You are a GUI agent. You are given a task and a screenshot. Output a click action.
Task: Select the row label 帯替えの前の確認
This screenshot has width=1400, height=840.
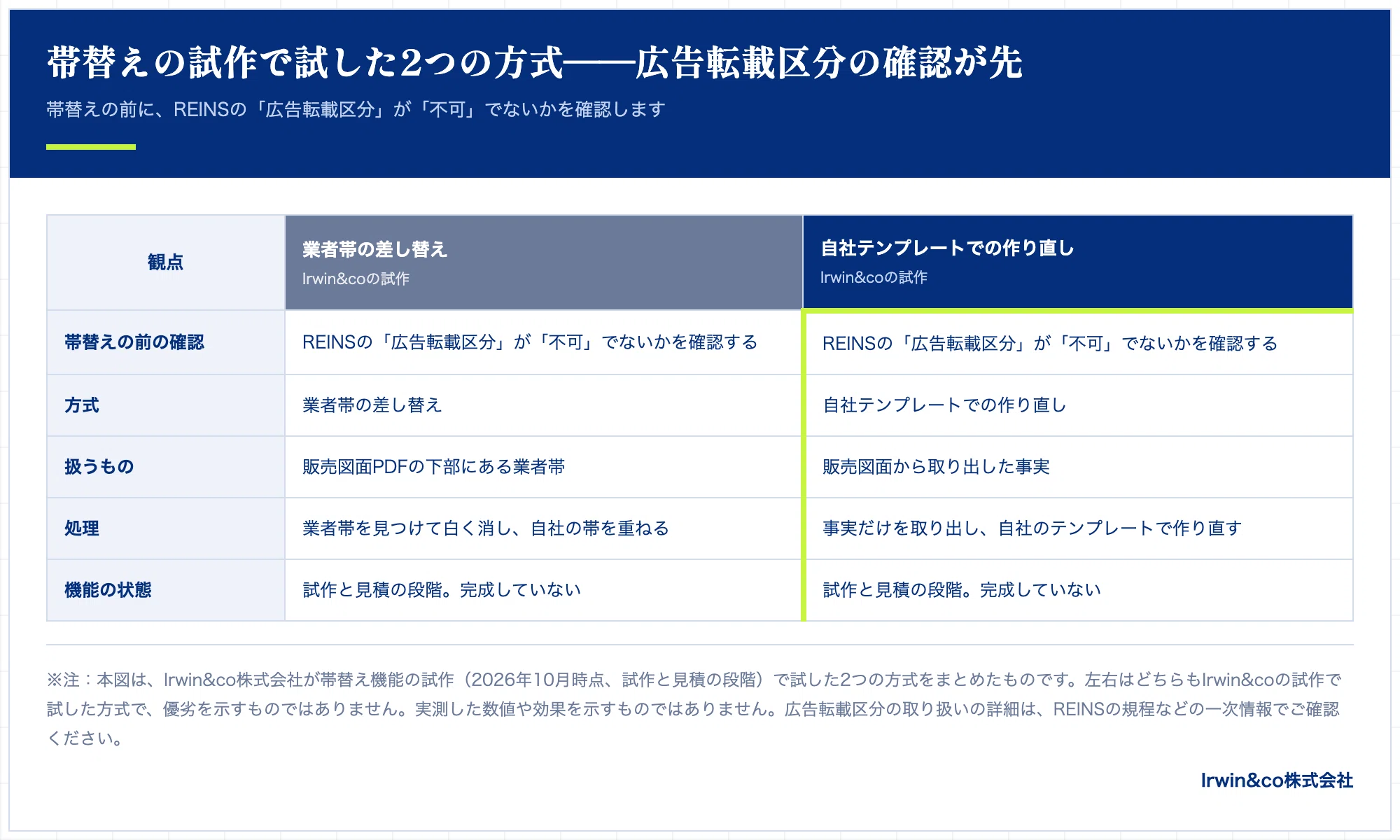tap(166, 342)
